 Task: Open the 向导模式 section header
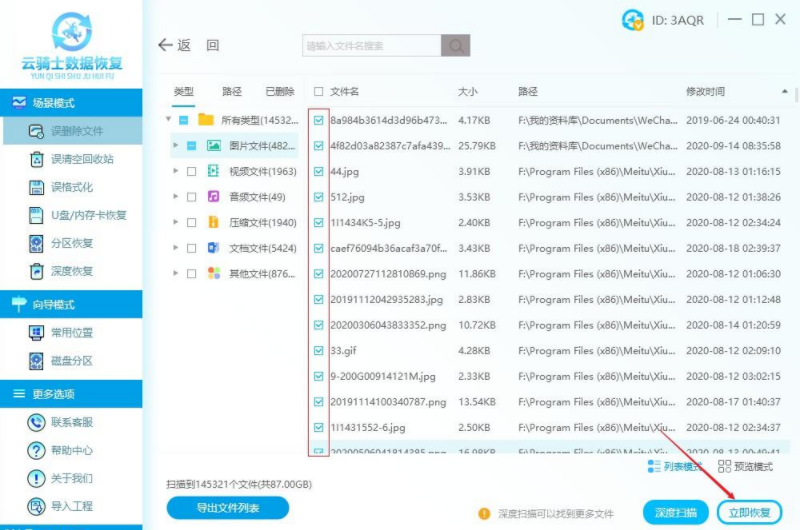pyautogui.click(x=71, y=305)
